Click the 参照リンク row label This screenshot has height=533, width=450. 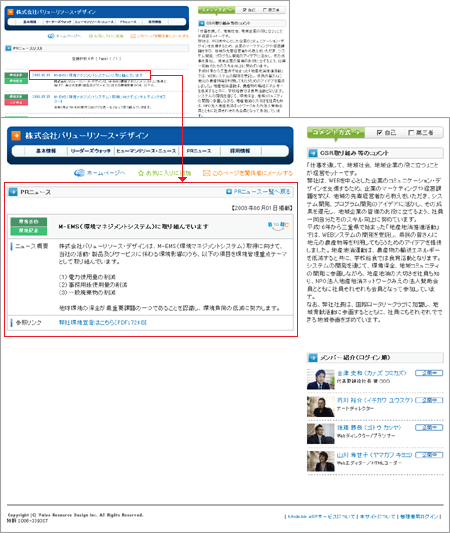(29, 323)
